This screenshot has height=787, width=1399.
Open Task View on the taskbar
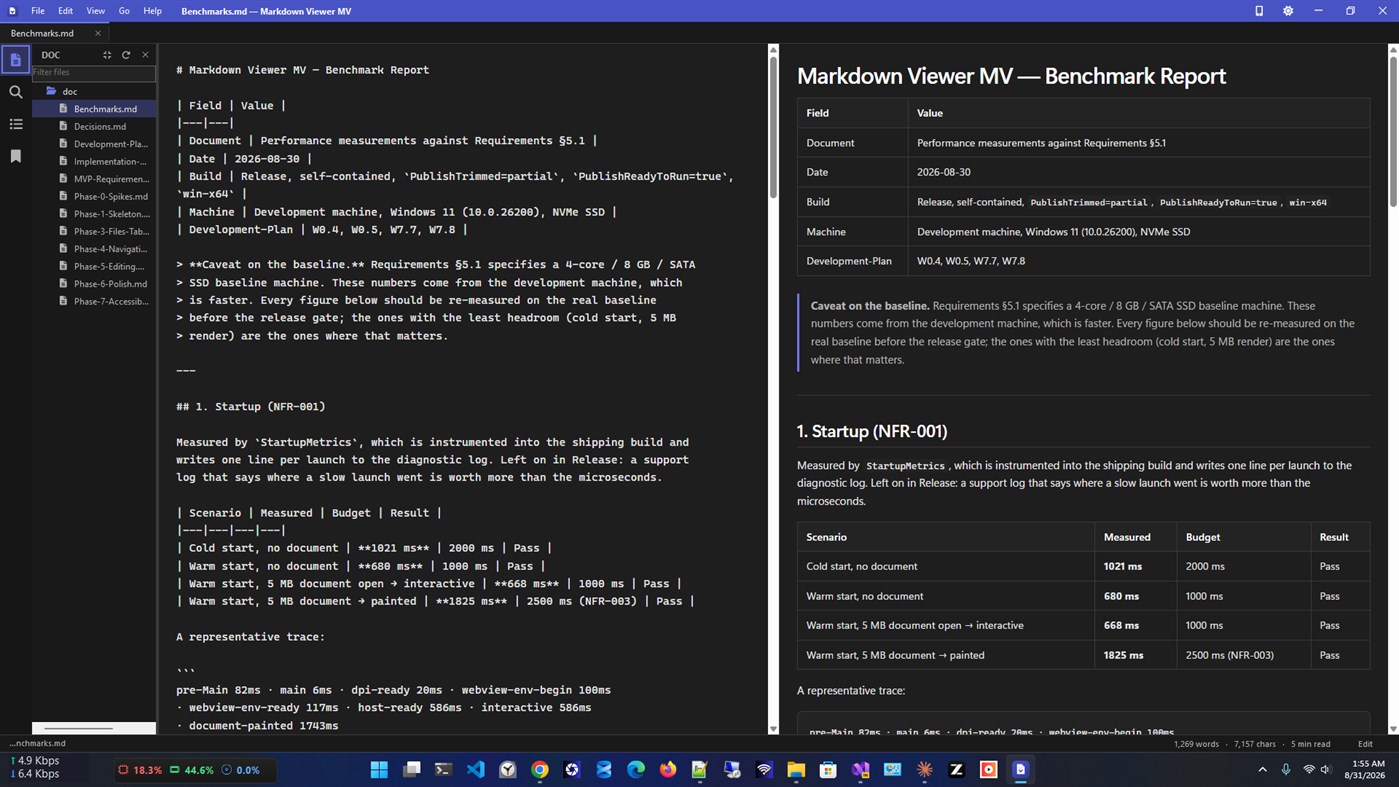coord(411,769)
